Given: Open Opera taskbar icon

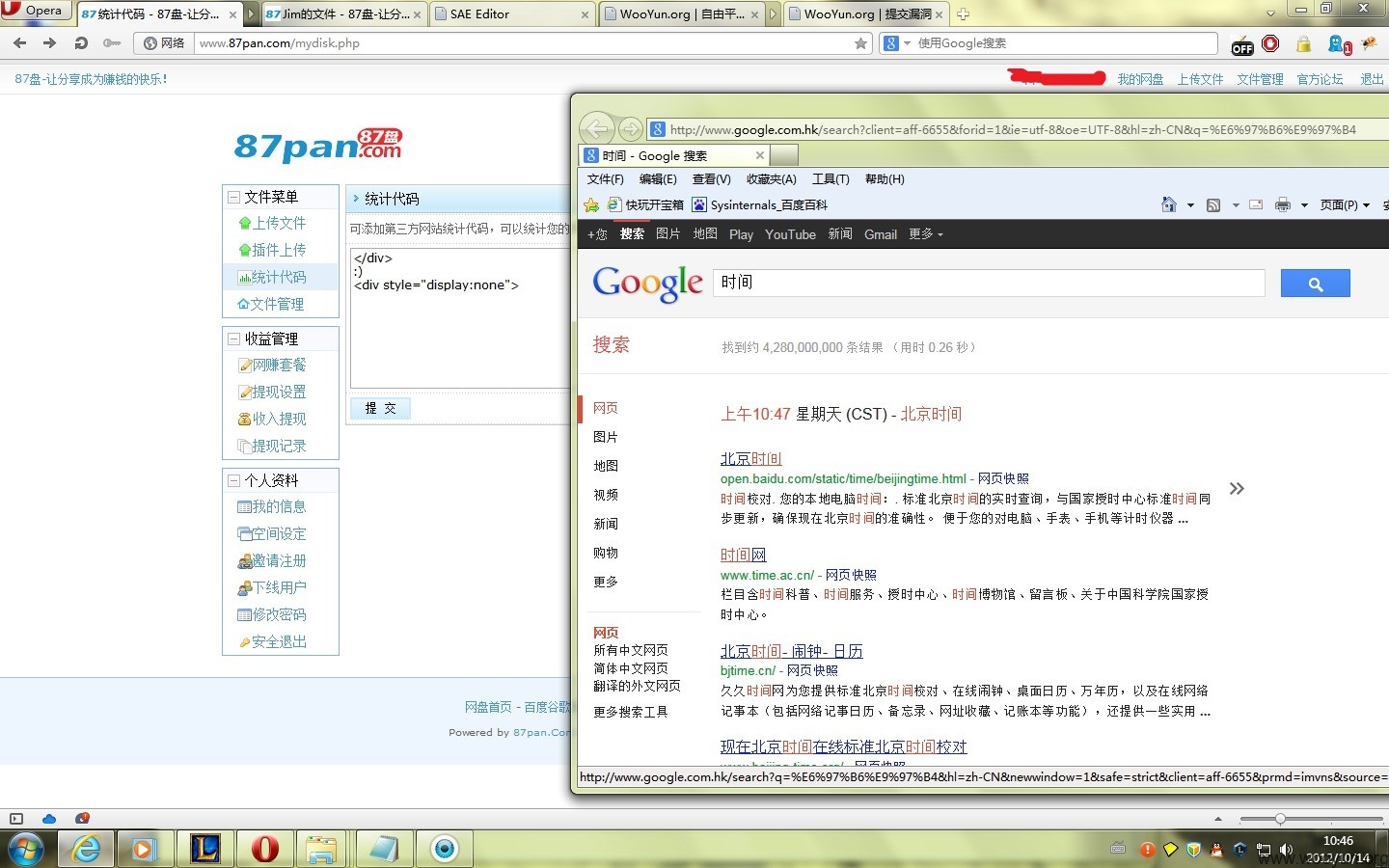Looking at the screenshot, I should point(264,849).
